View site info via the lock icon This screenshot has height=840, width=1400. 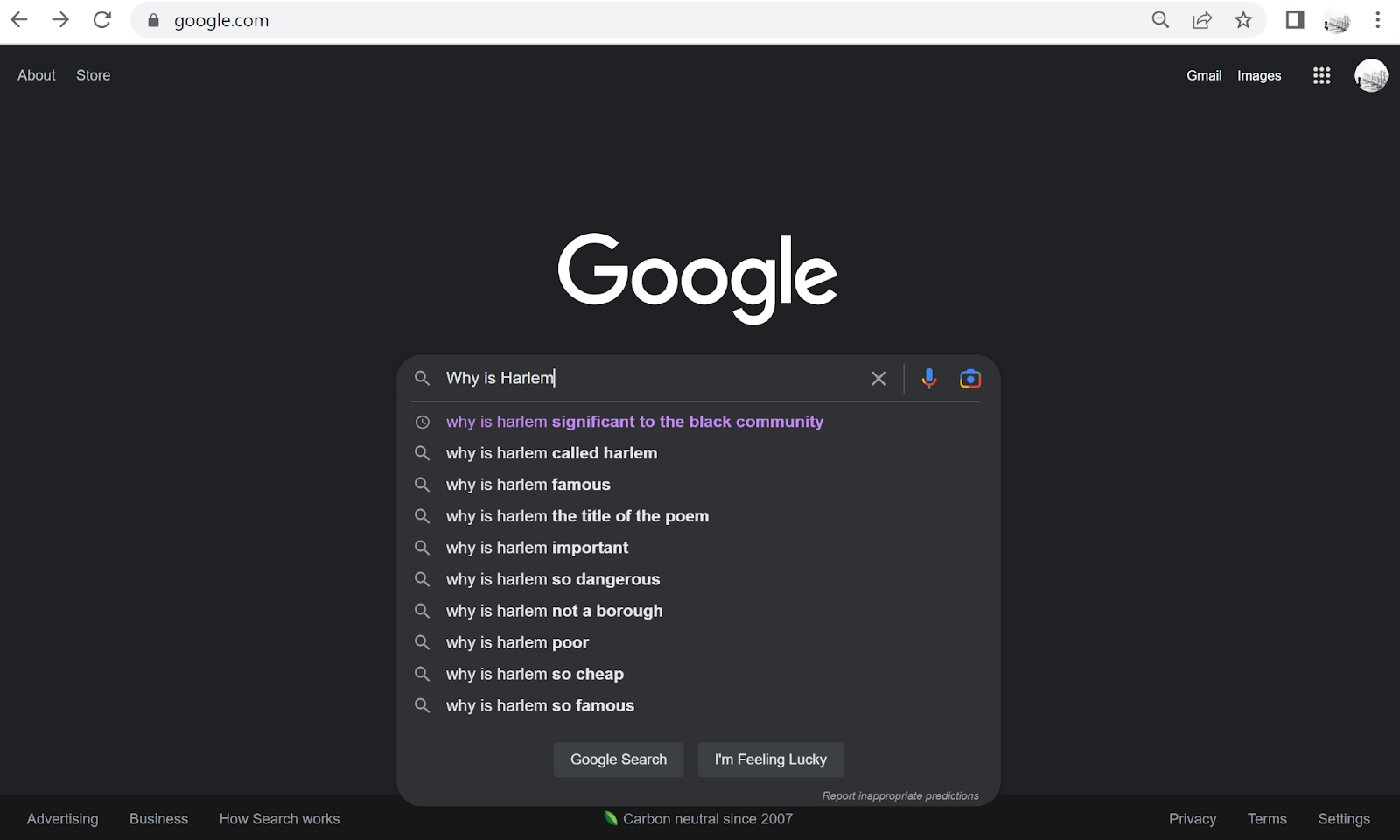tap(154, 20)
